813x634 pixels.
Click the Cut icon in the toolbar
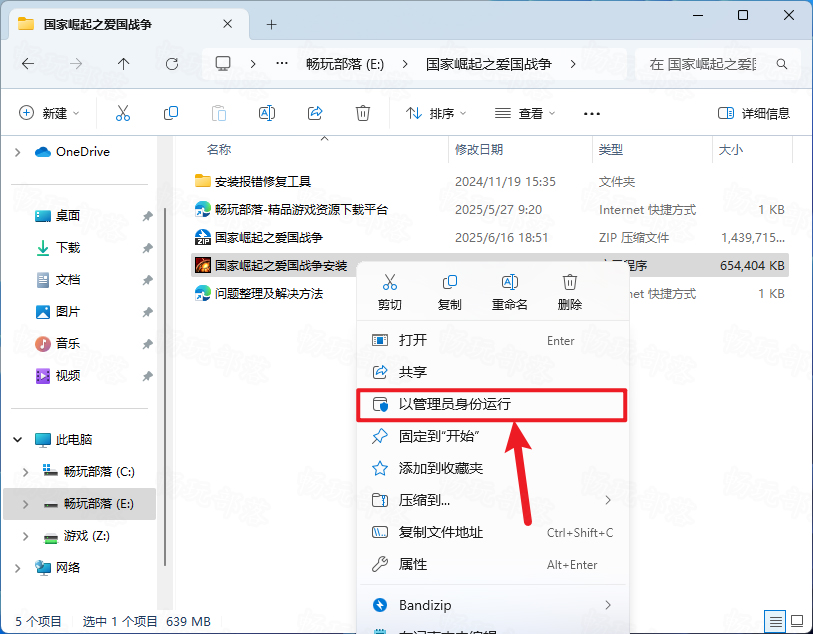(x=123, y=113)
